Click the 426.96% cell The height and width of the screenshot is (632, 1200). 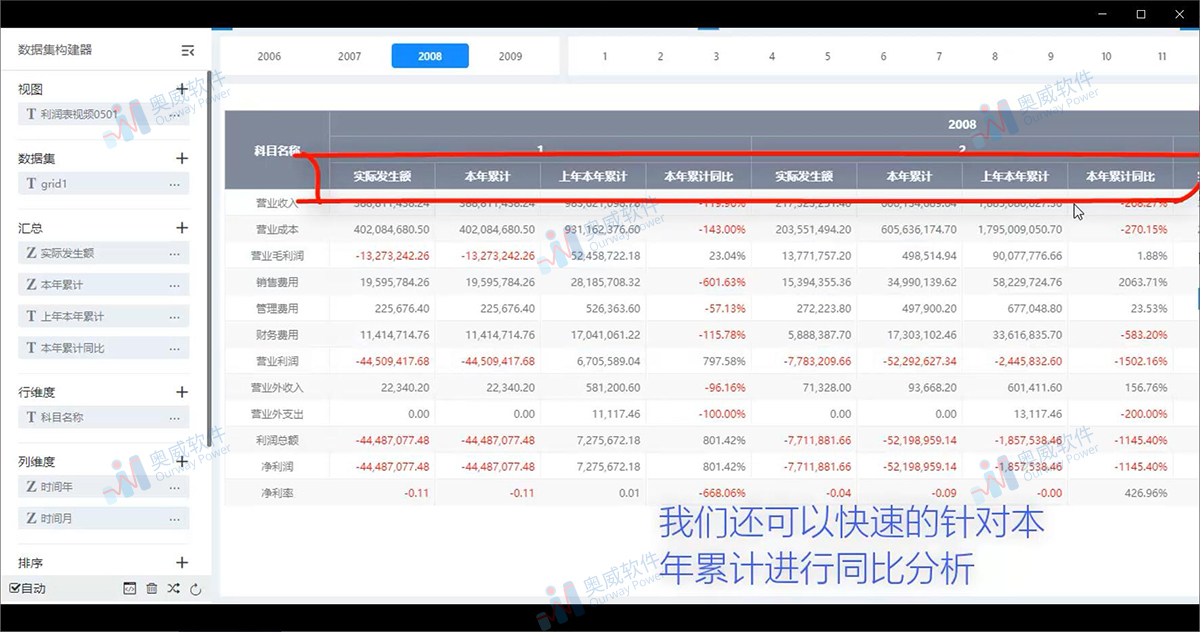tap(1120, 493)
